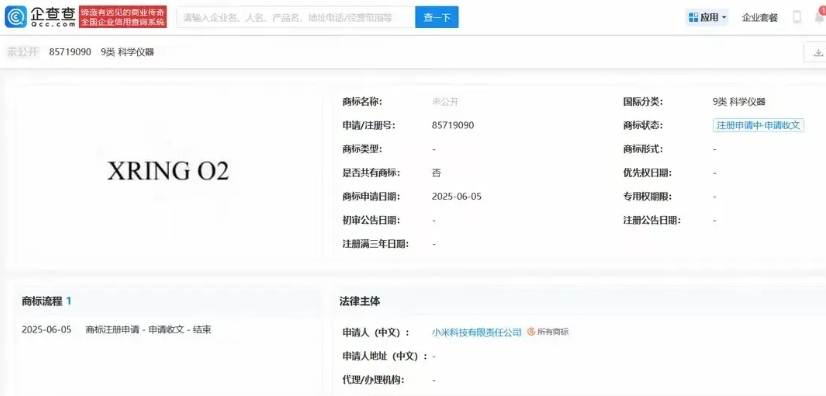Click the red slogan banner beside logo
This screenshot has width=826, height=396.
point(123,16)
